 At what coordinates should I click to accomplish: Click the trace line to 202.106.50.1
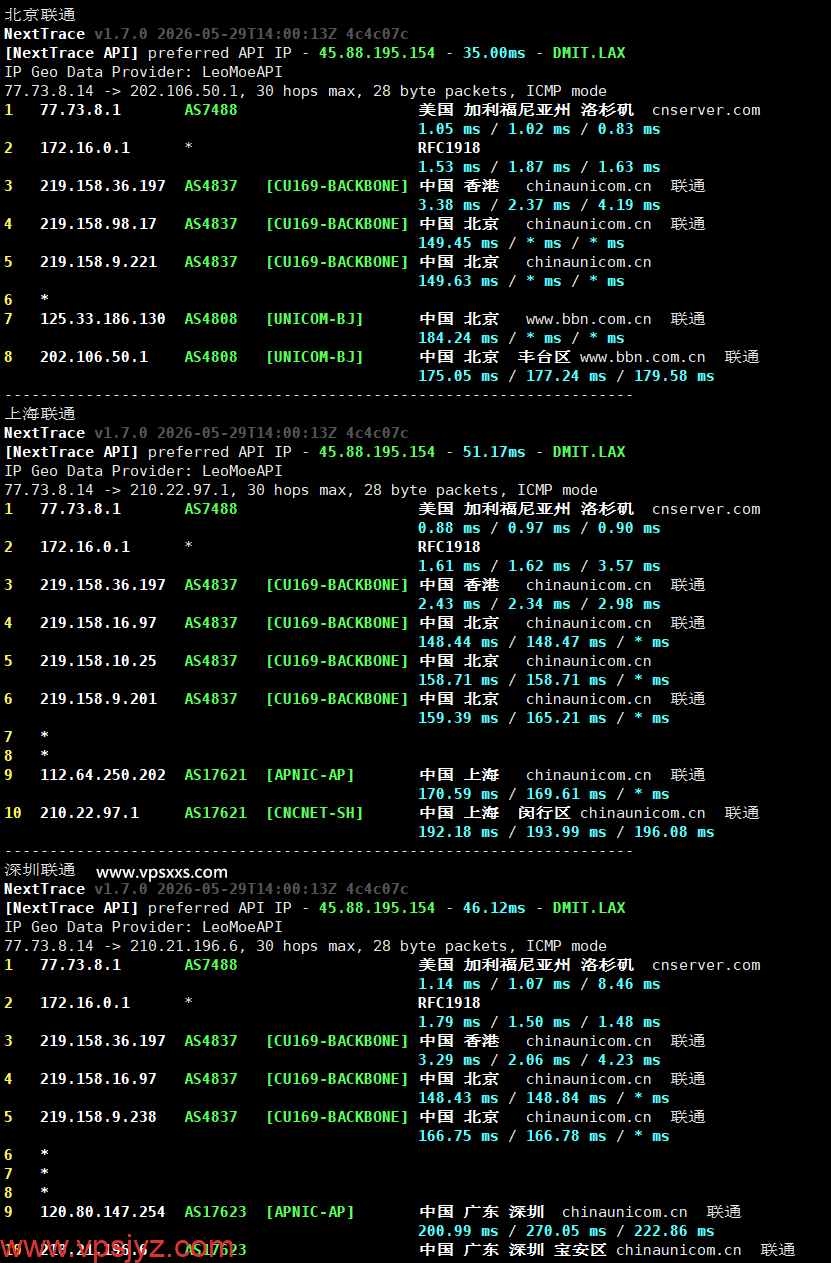[305, 91]
